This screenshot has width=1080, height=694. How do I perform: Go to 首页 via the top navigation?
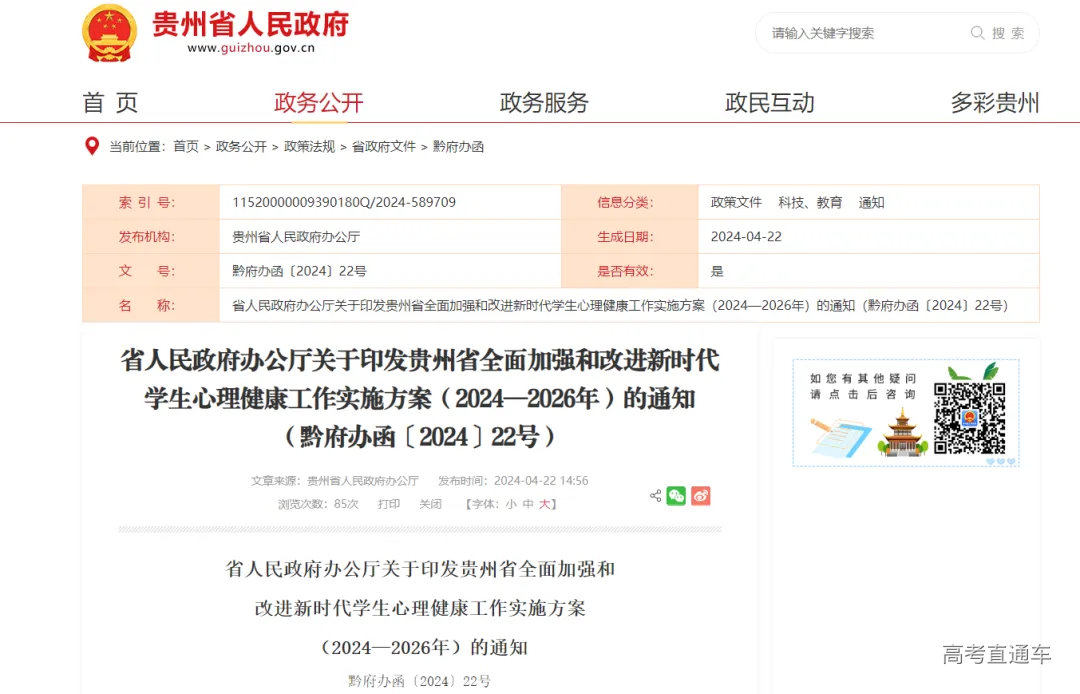pyautogui.click(x=112, y=101)
